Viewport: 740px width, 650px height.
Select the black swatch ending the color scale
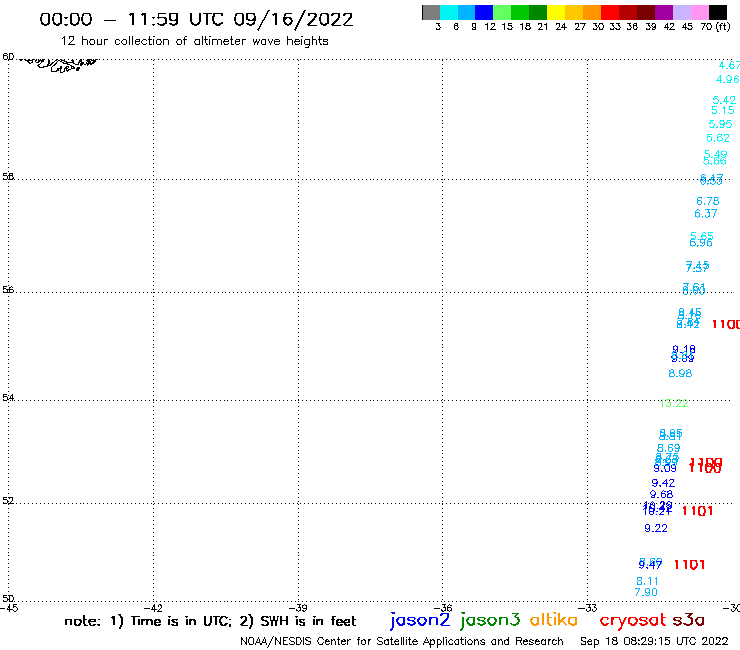(x=718, y=12)
